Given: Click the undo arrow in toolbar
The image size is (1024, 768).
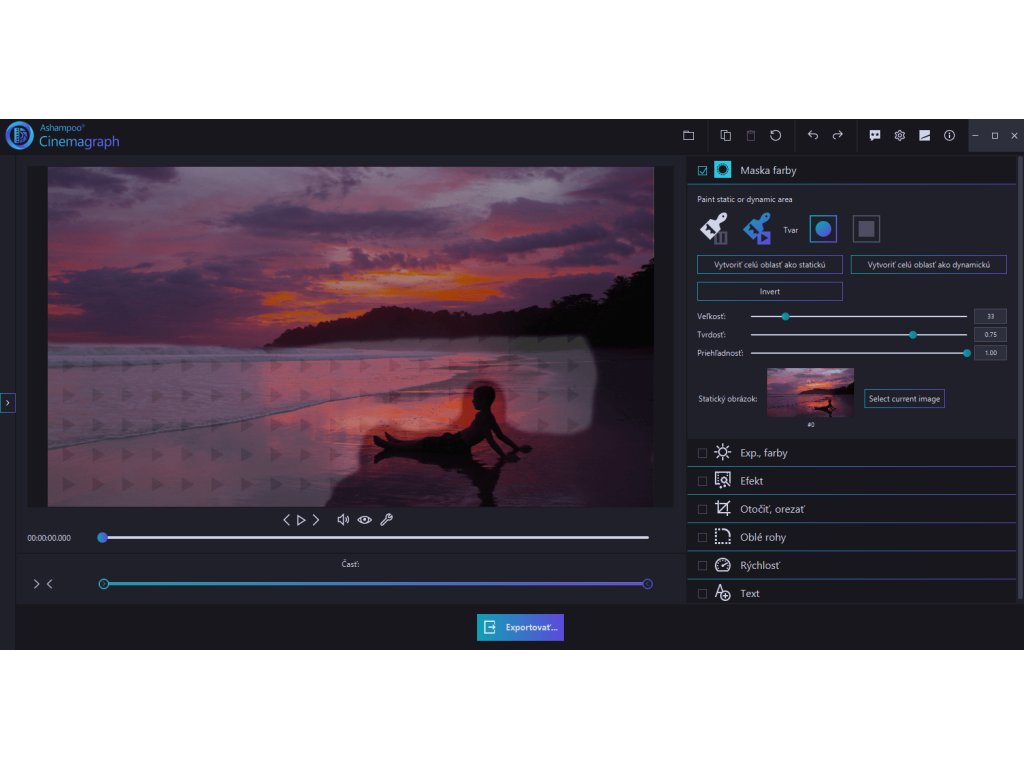Looking at the screenshot, I should 813,135.
